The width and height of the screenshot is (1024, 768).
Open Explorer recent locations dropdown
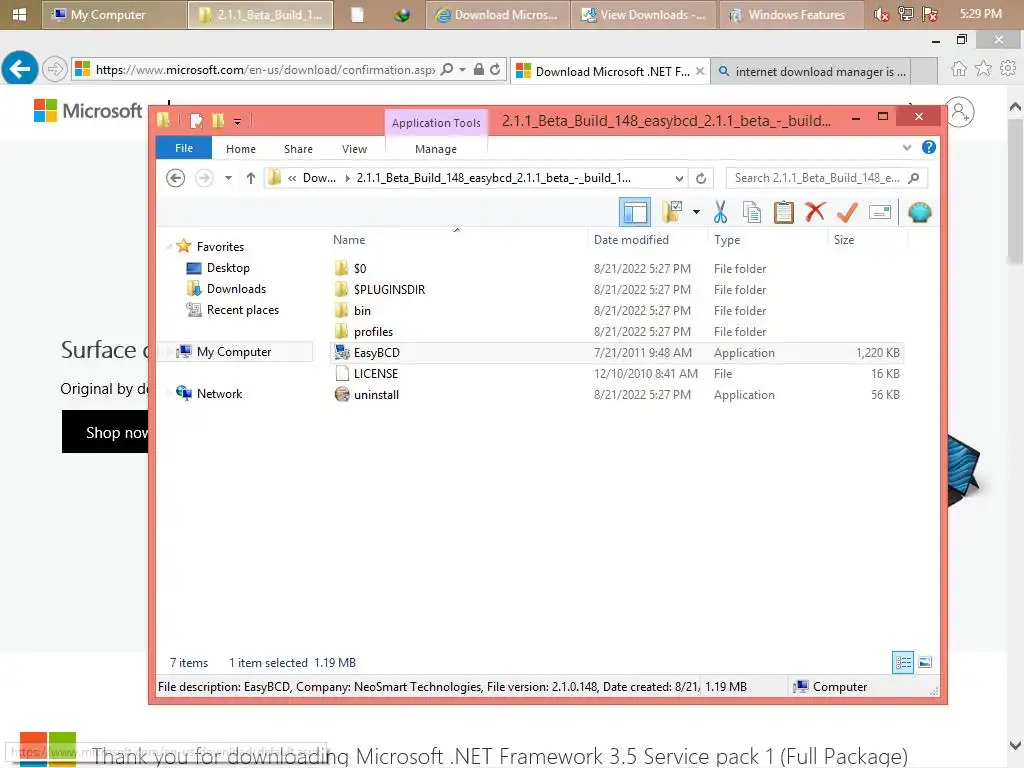[228, 178]
